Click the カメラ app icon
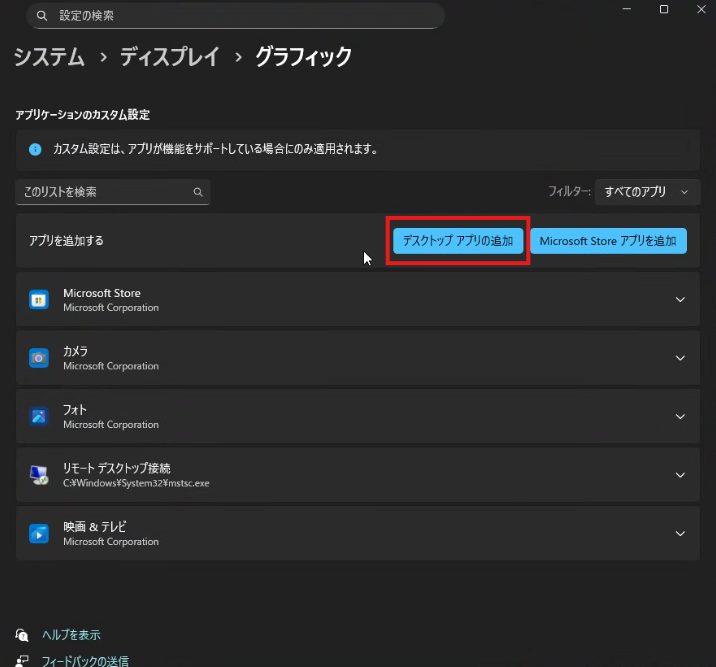 pos(39,358)
